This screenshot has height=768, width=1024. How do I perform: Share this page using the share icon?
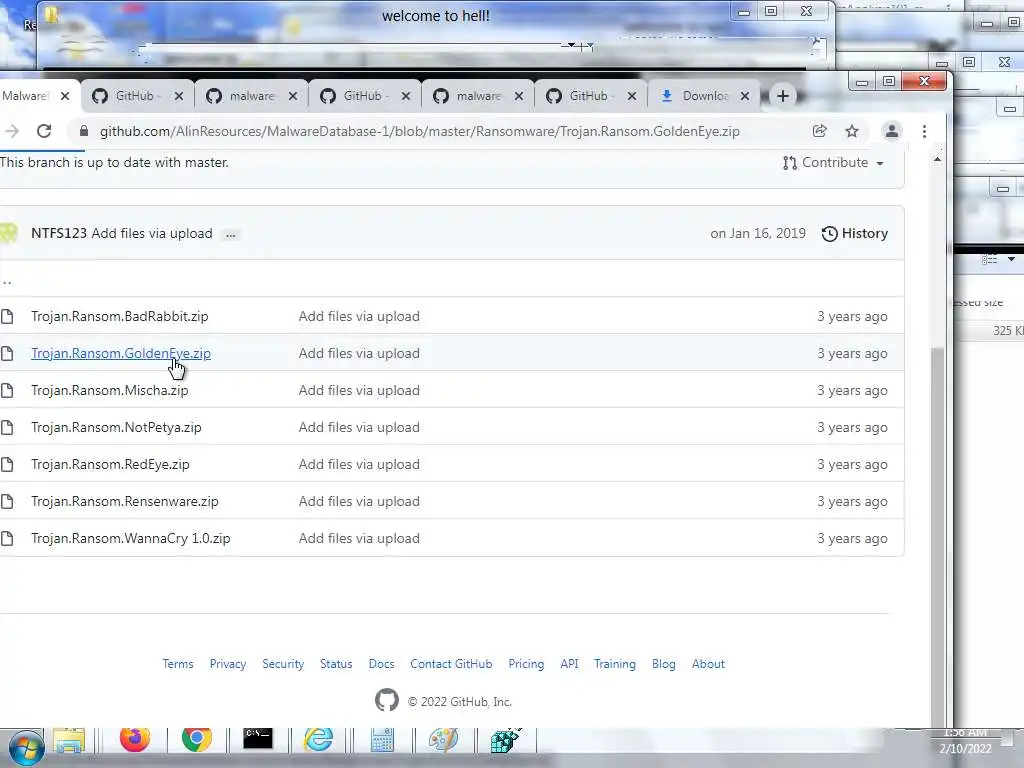coord(820,131)
